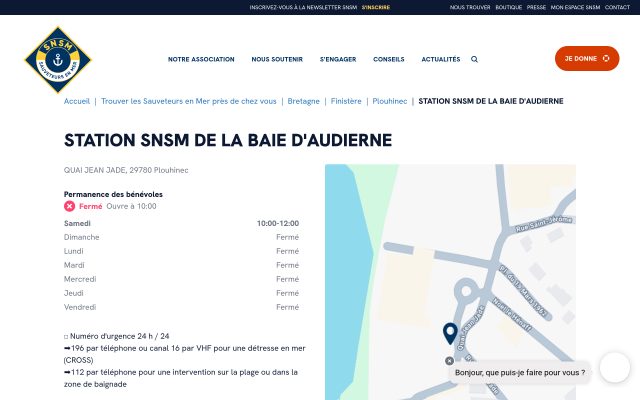Click Vendredi row label
The width and height of the screenshot is (640, 400).
click(80, 307)
